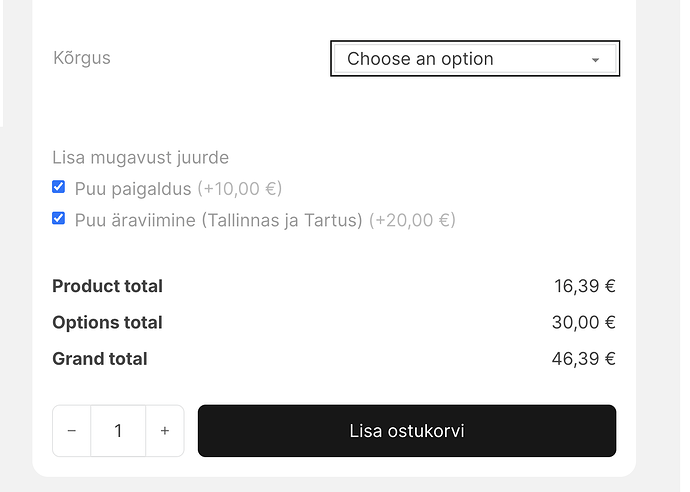Click the "Puu äraviimine (Tallinnas ja Tartus)" label
The image size is (690, 492).
(218, 220)
